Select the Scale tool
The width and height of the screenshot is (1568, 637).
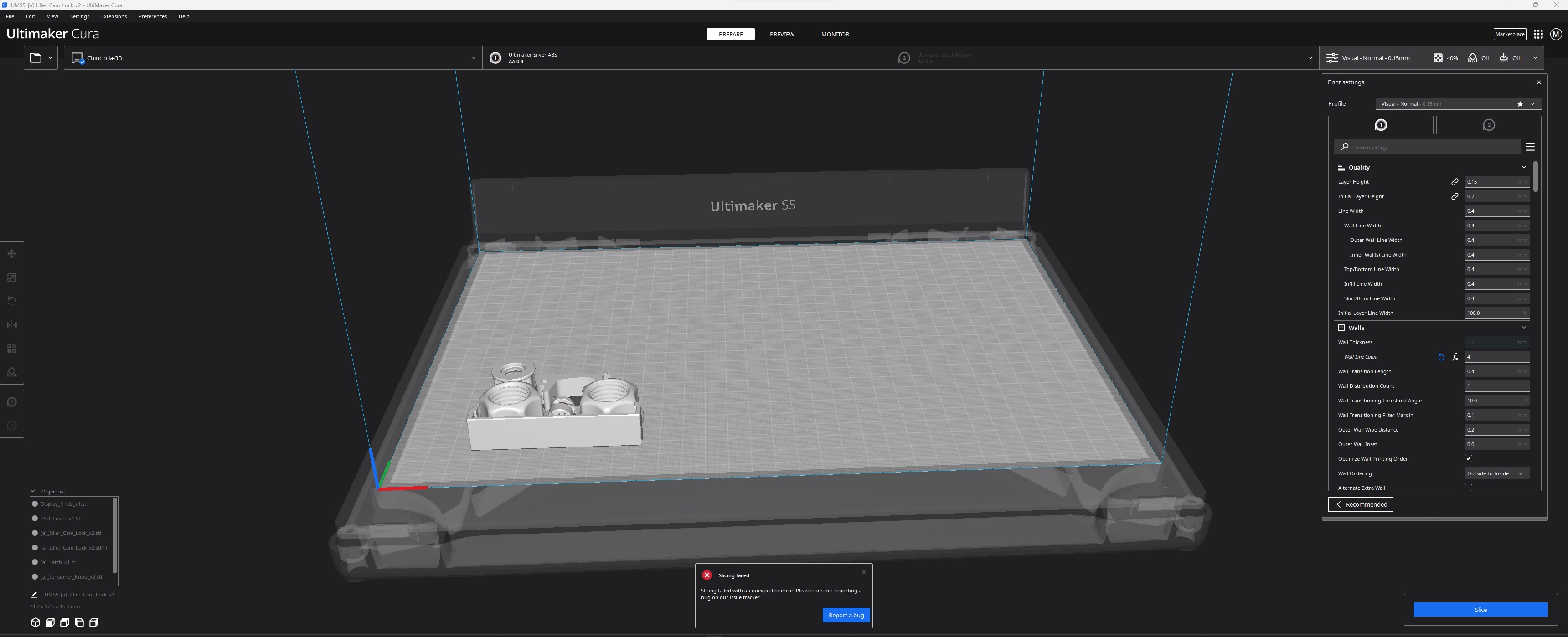point(11,277)
